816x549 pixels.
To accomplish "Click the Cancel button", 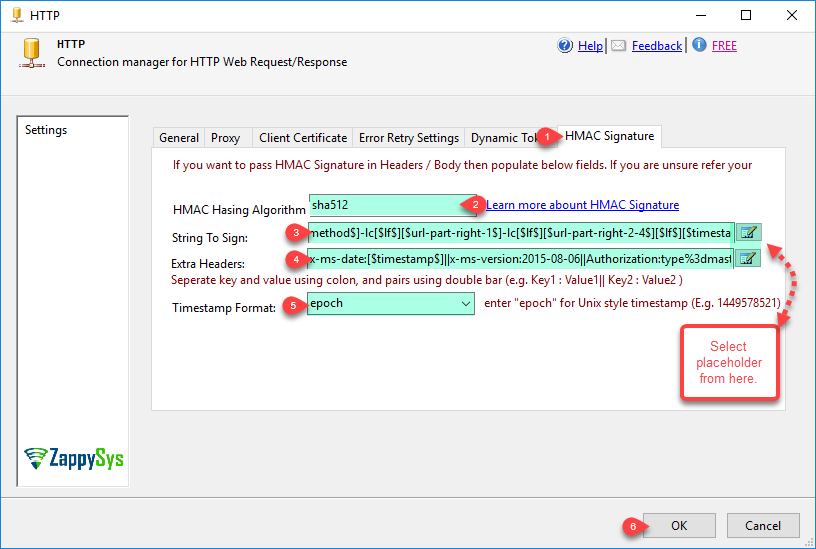I will point(763,526).
